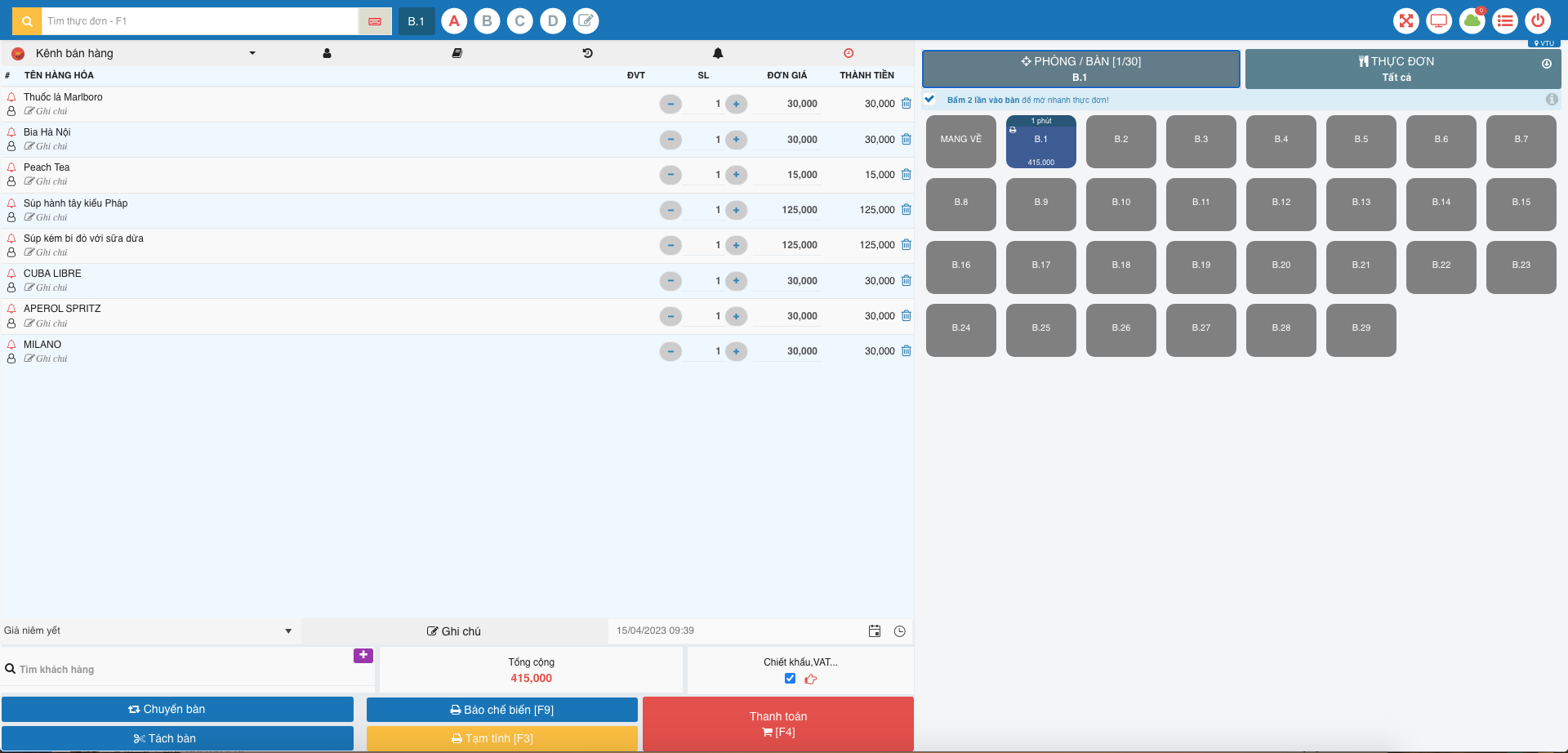The width and height of the screenshot is (1568, 753).
Task: Open the customer display monitor icon
Action: pos(1439,21)
